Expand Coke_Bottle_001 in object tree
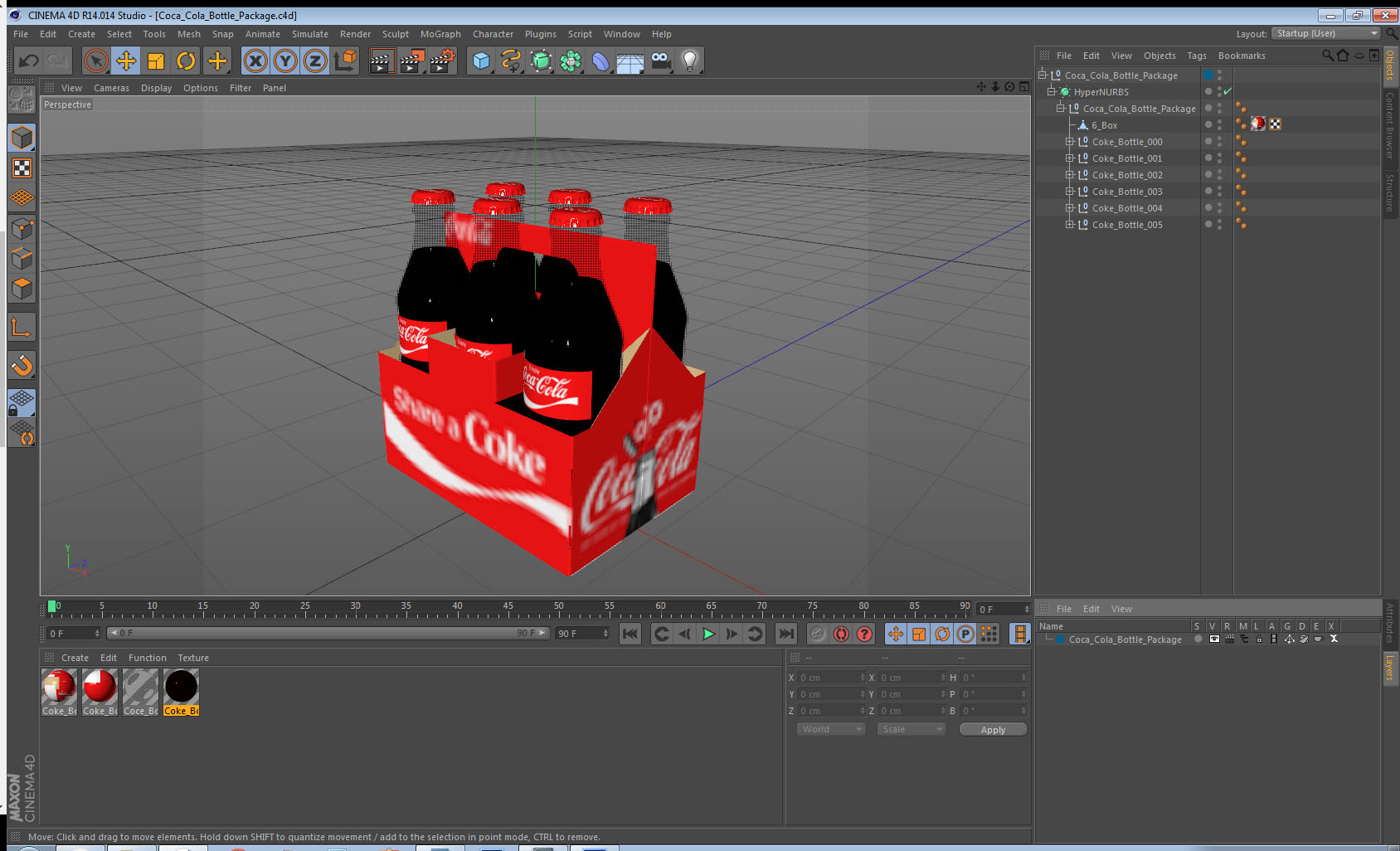Viewport: 1400px width, 851px height. pos(1070,158)
